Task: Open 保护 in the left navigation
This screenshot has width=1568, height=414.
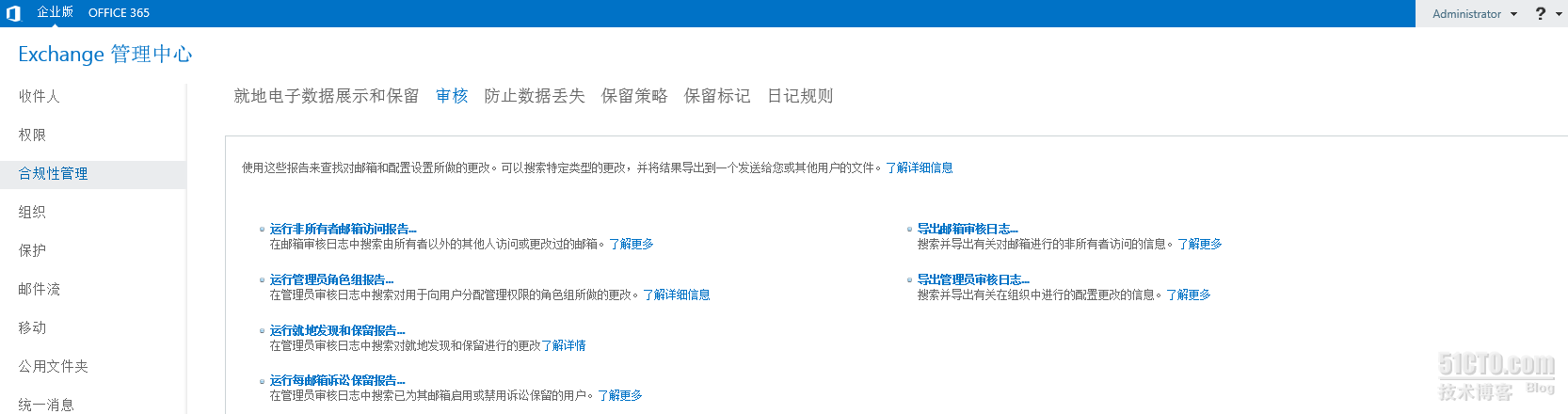Action: pyautogui.click(x=32, y=250)
